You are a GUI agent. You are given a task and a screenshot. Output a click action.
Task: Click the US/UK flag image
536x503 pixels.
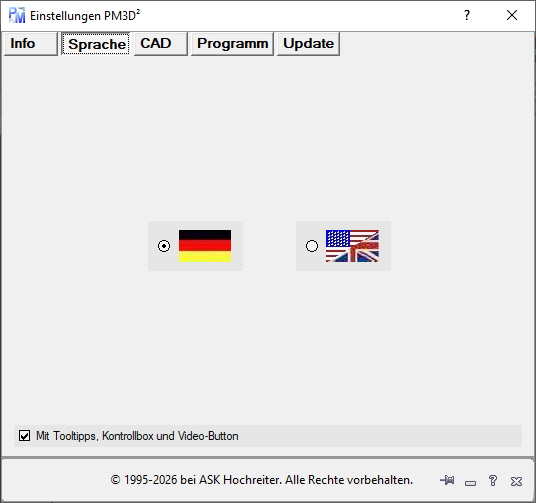coord(352,246)
